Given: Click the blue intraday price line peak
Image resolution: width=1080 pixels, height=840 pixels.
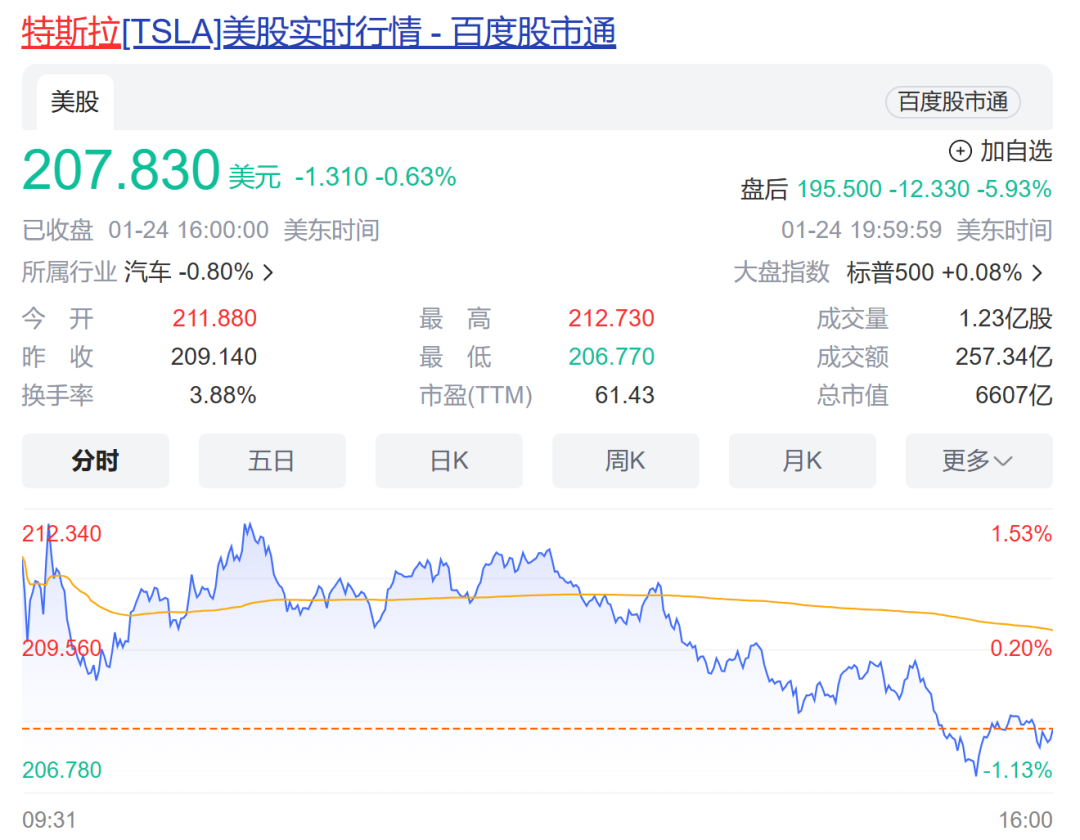Looking at the screenshot, I should 247,527.
